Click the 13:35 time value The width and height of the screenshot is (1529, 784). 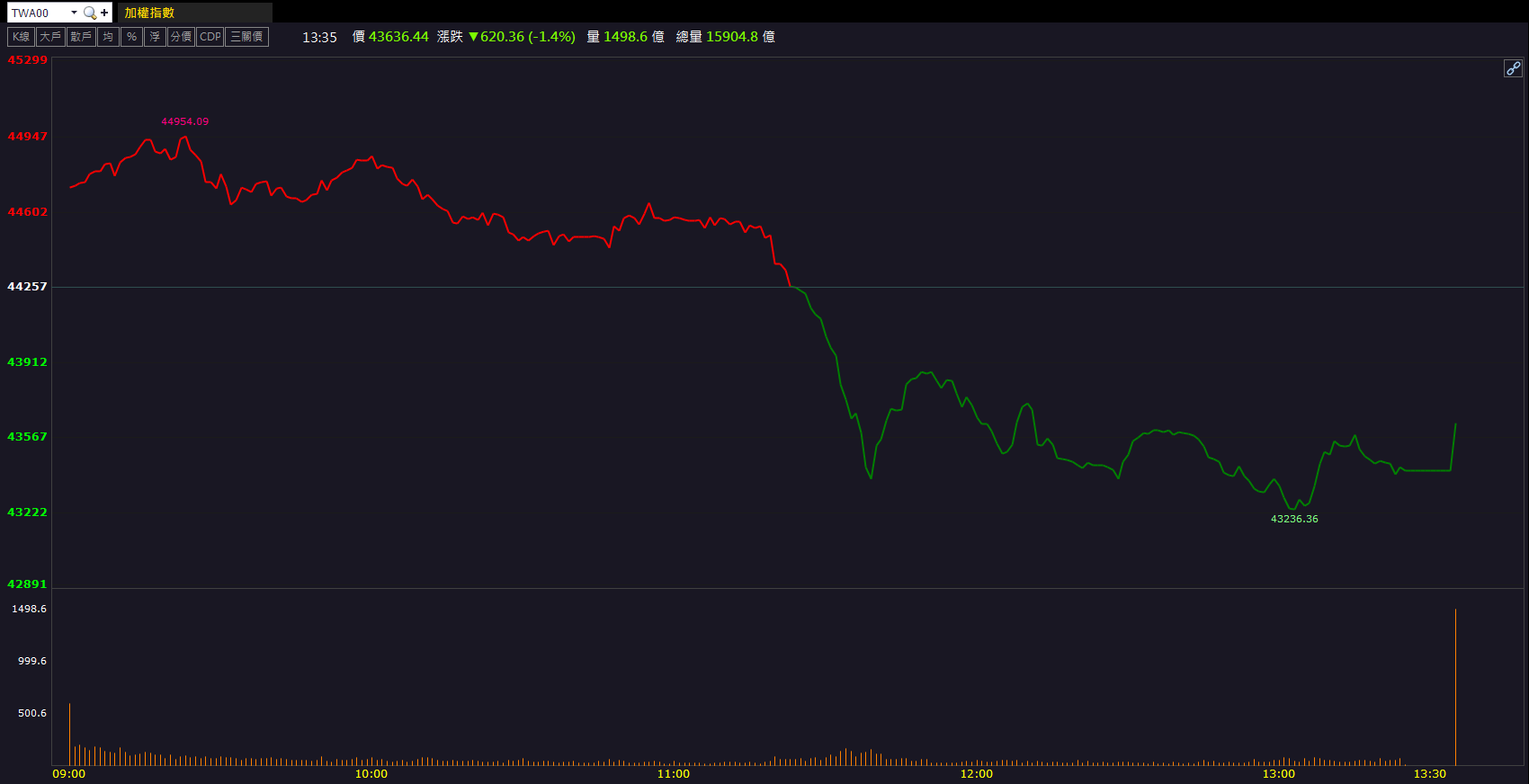319,37
